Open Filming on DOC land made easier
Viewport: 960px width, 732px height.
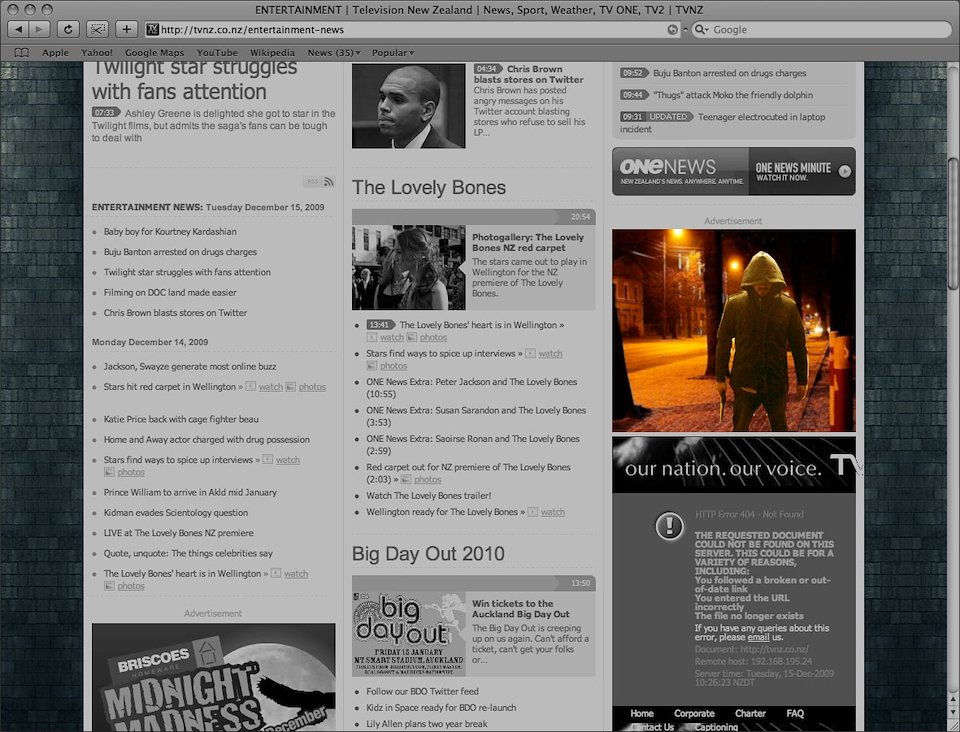pos(170,293)
